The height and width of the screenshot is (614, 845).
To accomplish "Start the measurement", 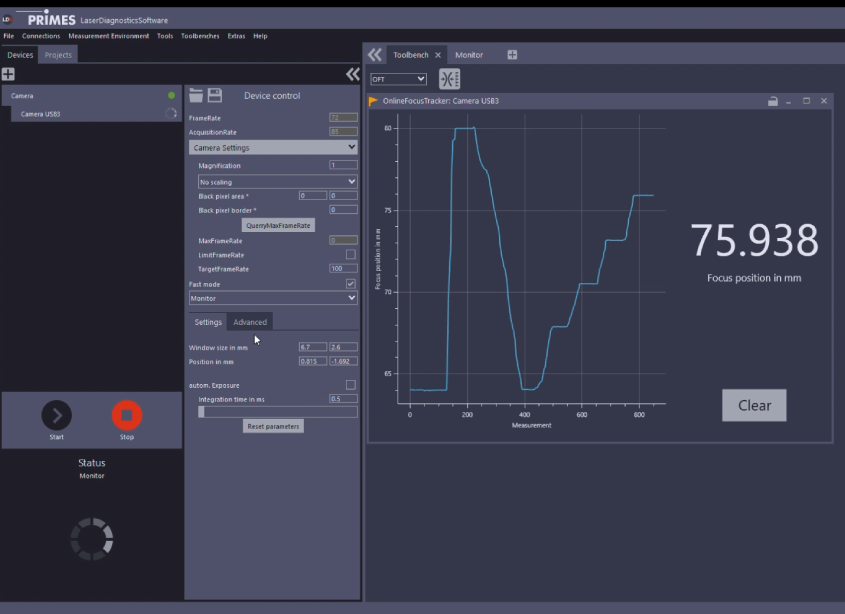I will [57, 415].
